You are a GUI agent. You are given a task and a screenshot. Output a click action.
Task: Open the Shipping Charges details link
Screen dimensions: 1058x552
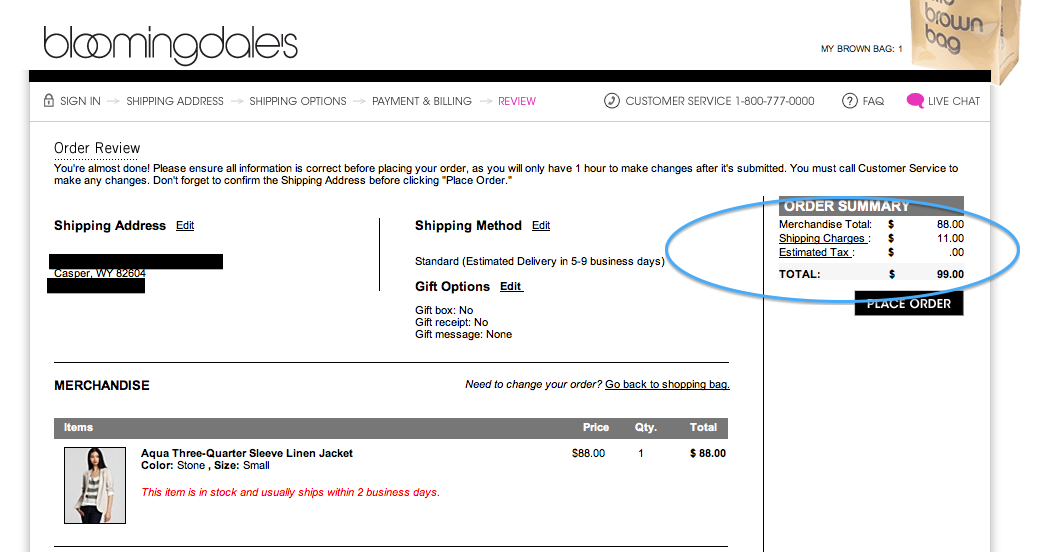pyautogui.click(x=823, y=239)
